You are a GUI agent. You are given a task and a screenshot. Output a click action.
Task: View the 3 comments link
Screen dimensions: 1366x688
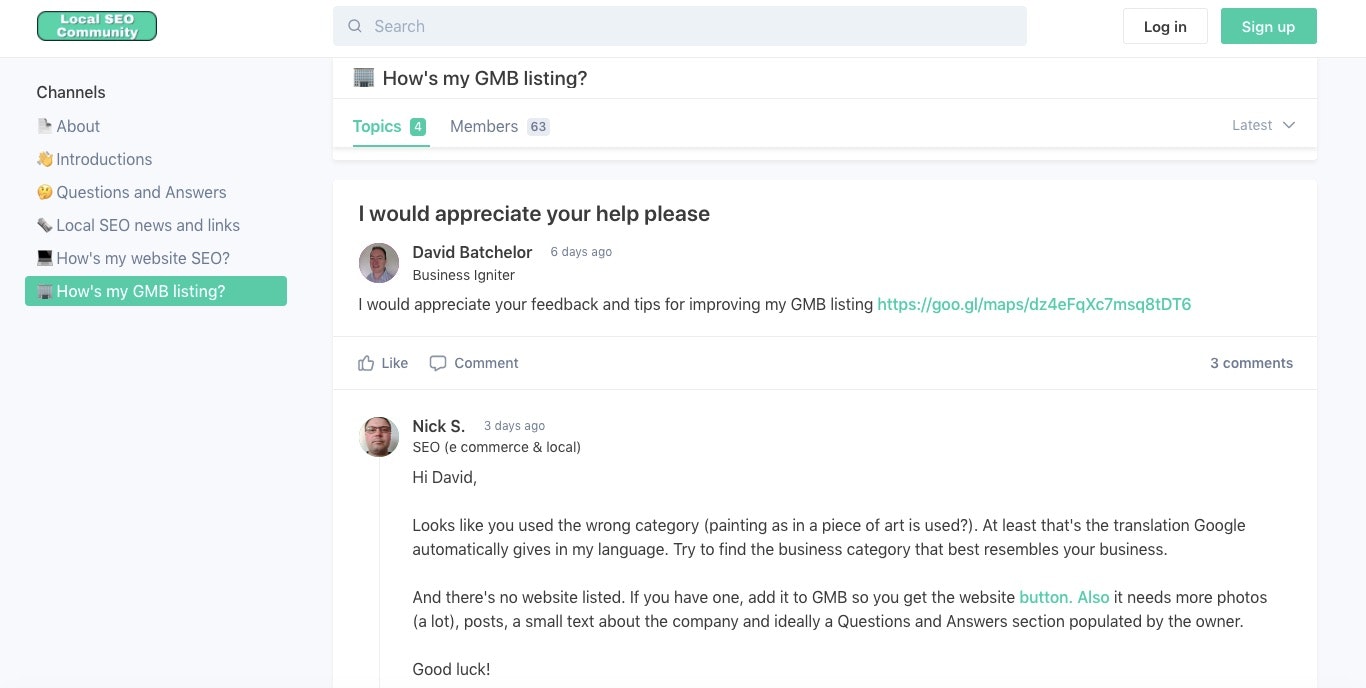point(1251,363)
